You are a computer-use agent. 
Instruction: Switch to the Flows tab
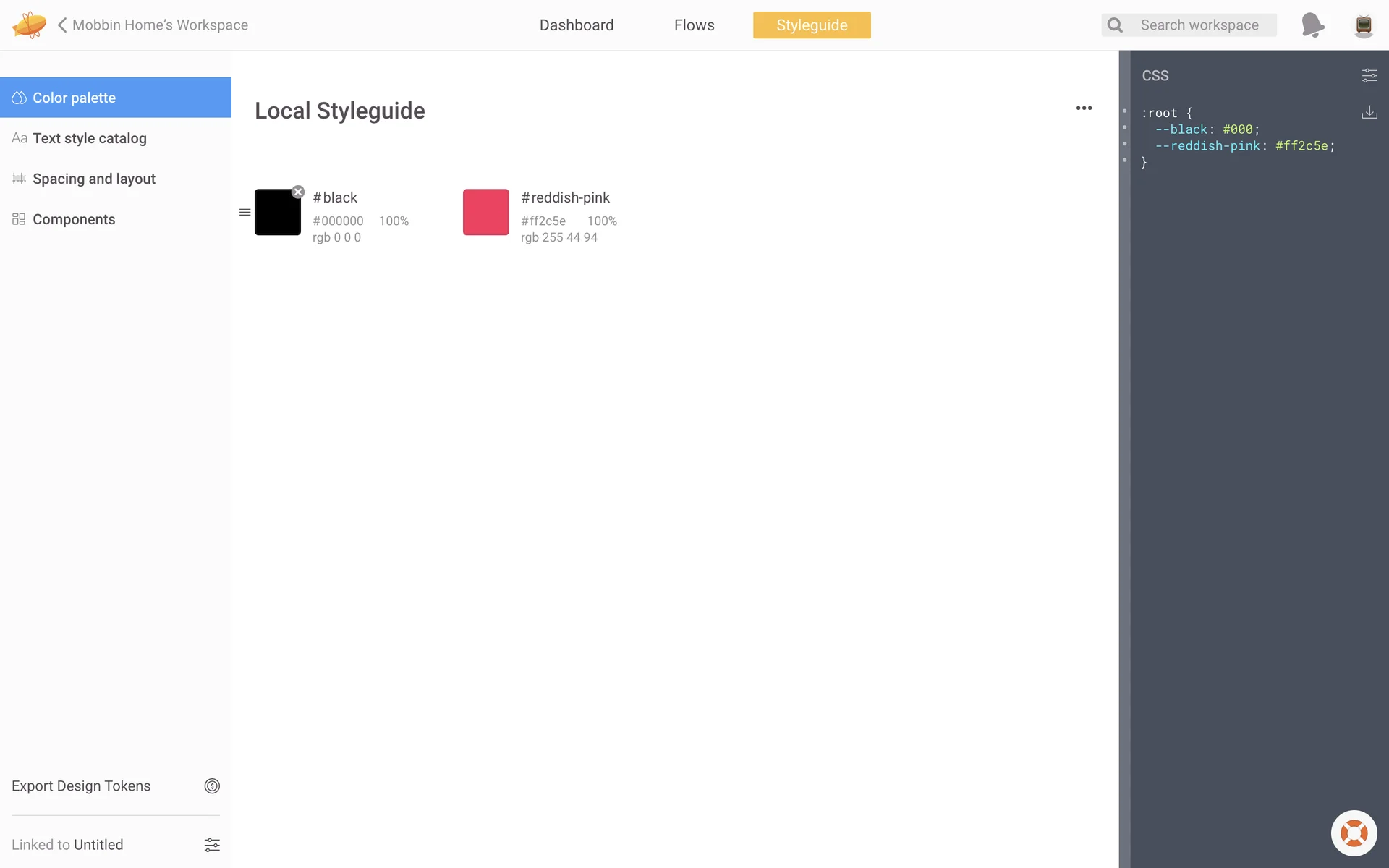click(x=694, y=25)
